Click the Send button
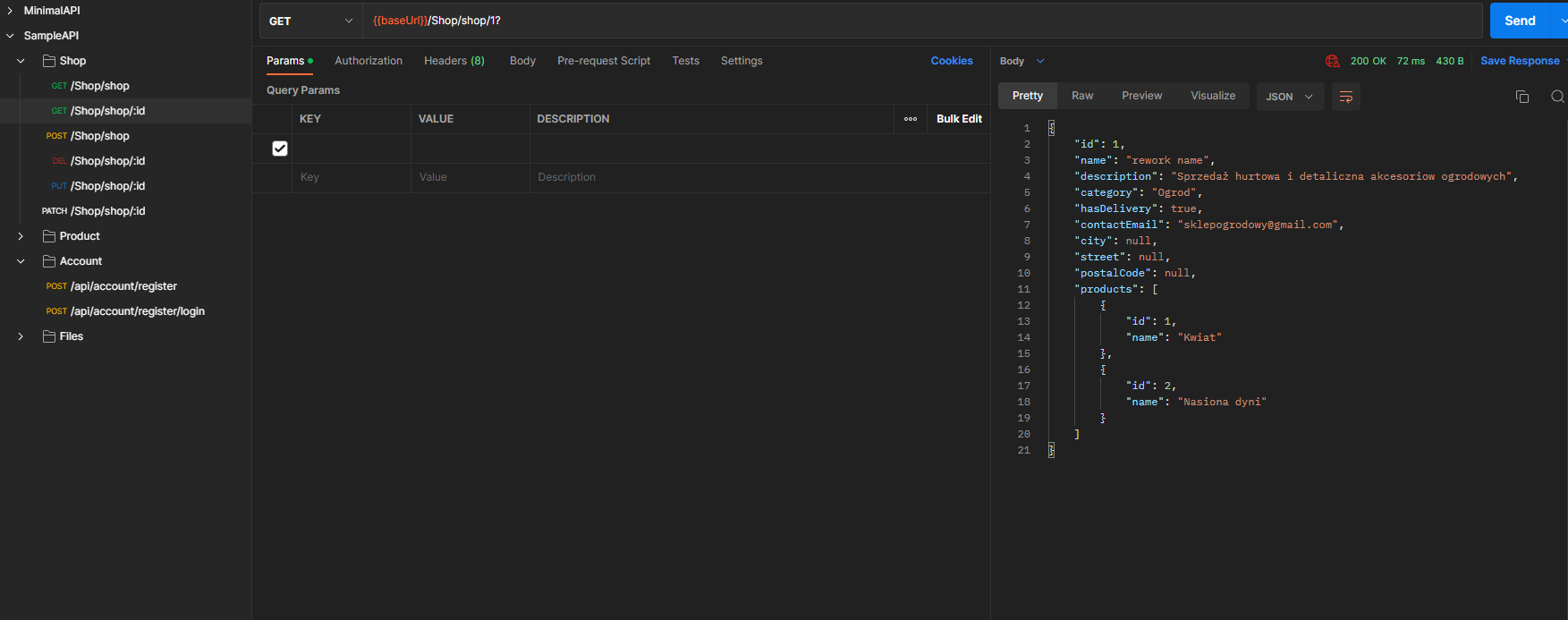This screenshot has height=620, width=1568. pyautogui.click(x=1520, y=21)
